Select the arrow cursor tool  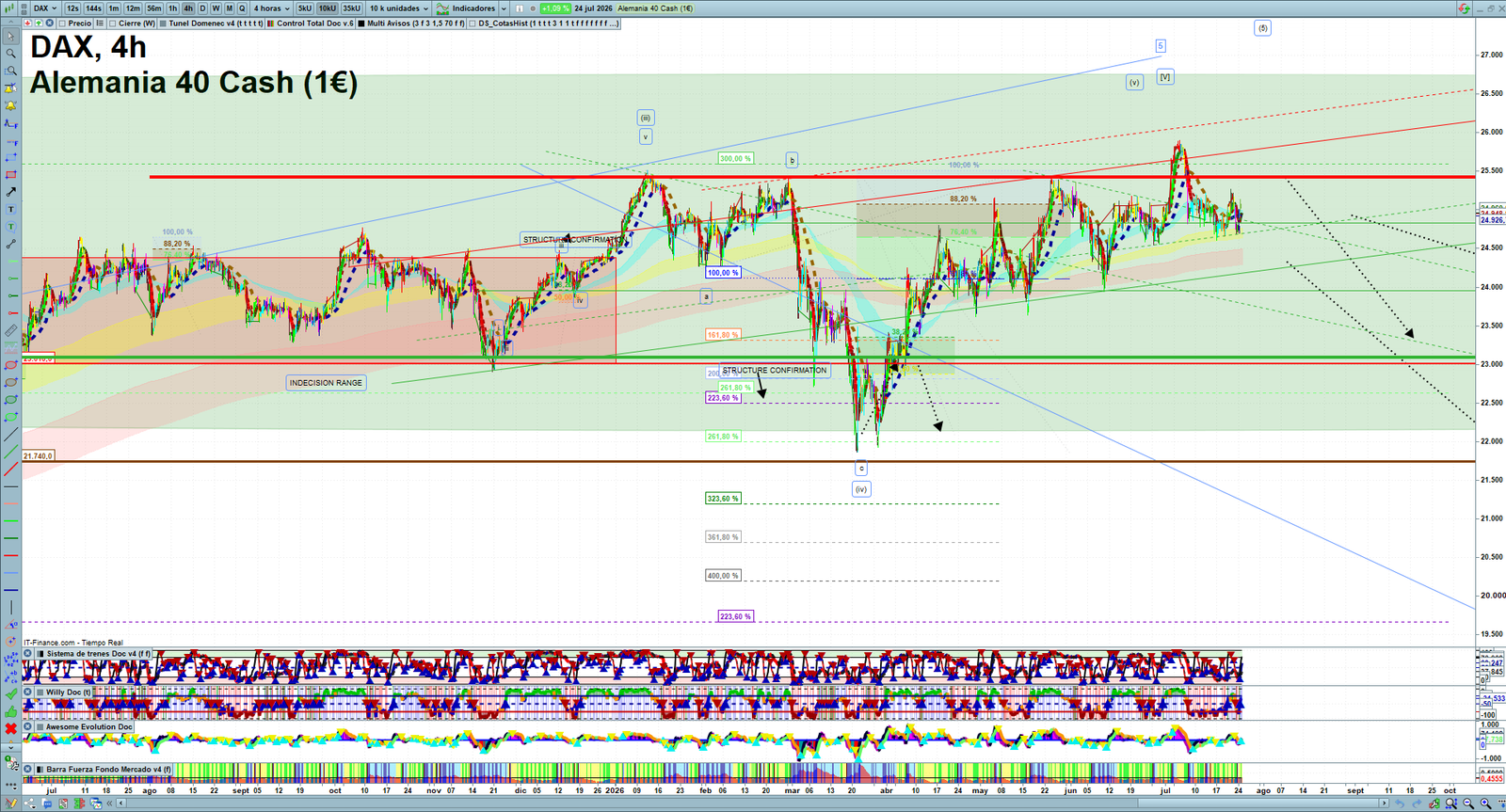(11, 37)
